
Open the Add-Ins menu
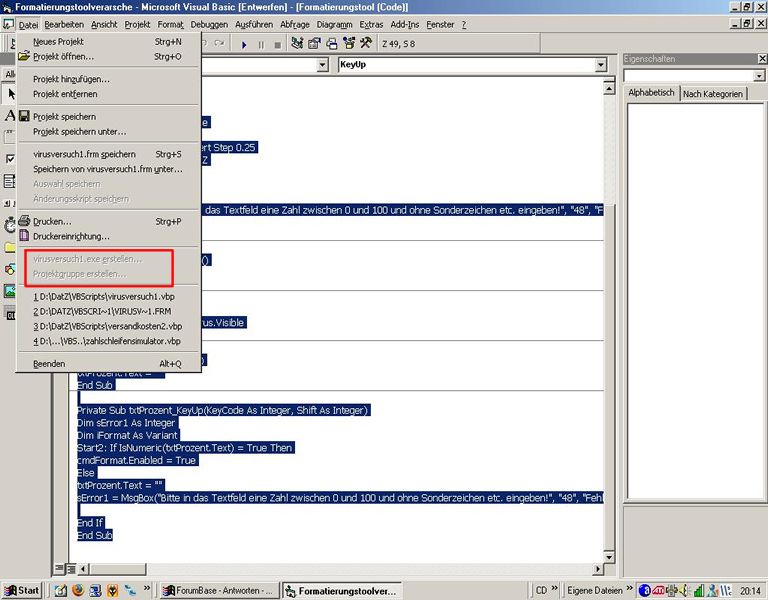tap(405, 24)
